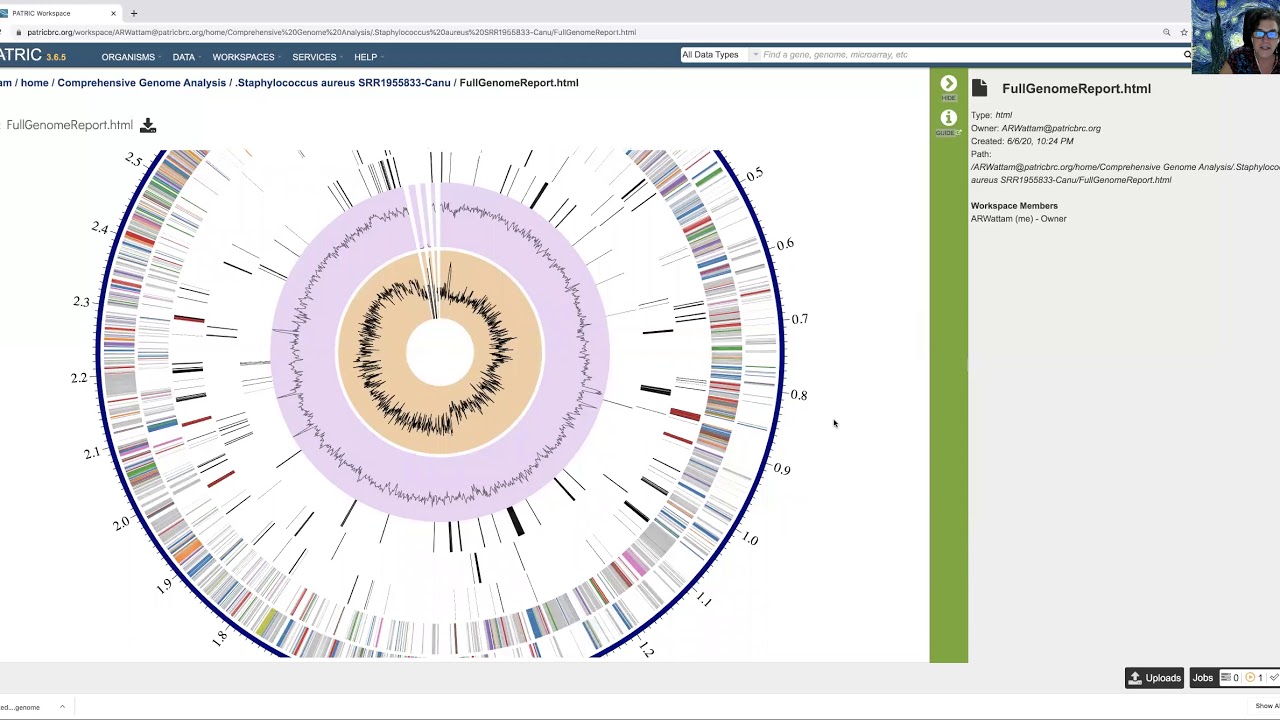Click the 0.7 position label on genome plot
This screenshot has width=1280, height=720.
tap(799, 319)
